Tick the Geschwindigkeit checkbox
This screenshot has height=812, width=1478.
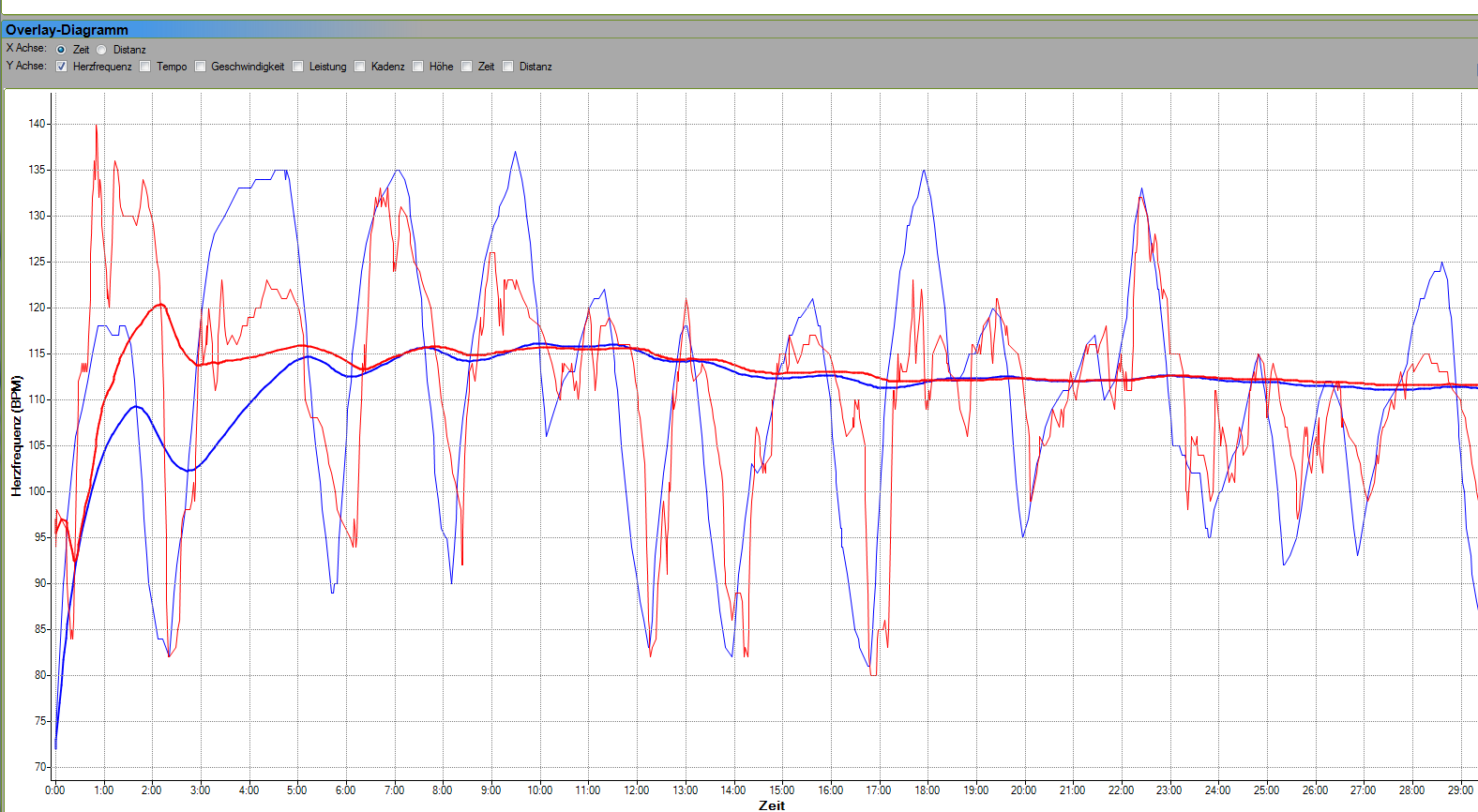click(x=200, y=67)
